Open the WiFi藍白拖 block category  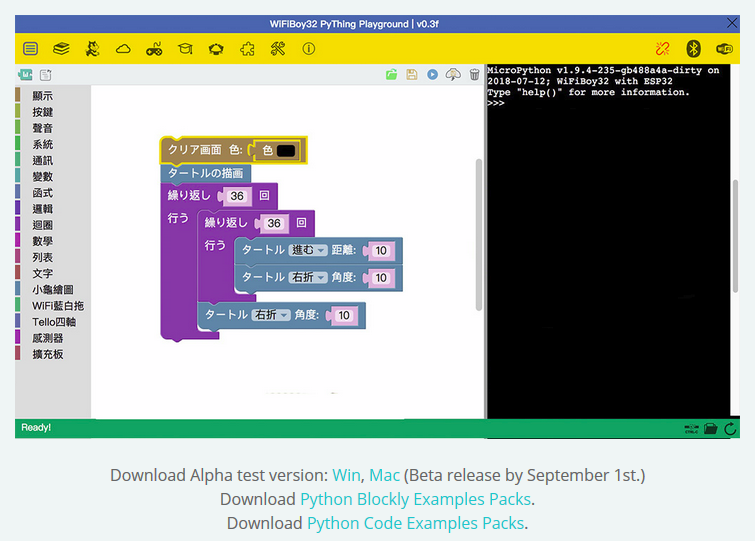click(x=58, y=306)
